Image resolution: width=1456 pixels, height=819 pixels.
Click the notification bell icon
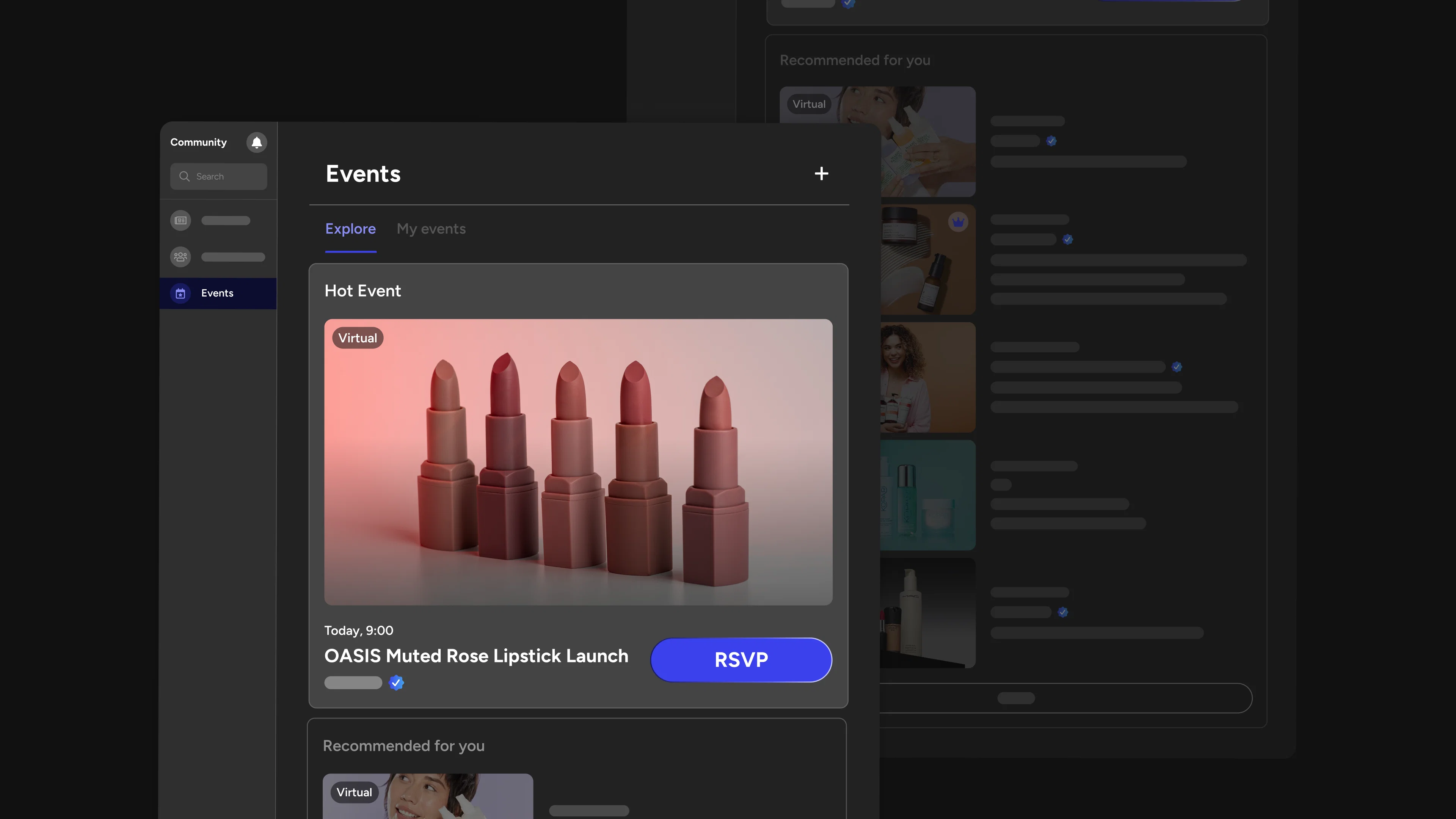[257, 143]
